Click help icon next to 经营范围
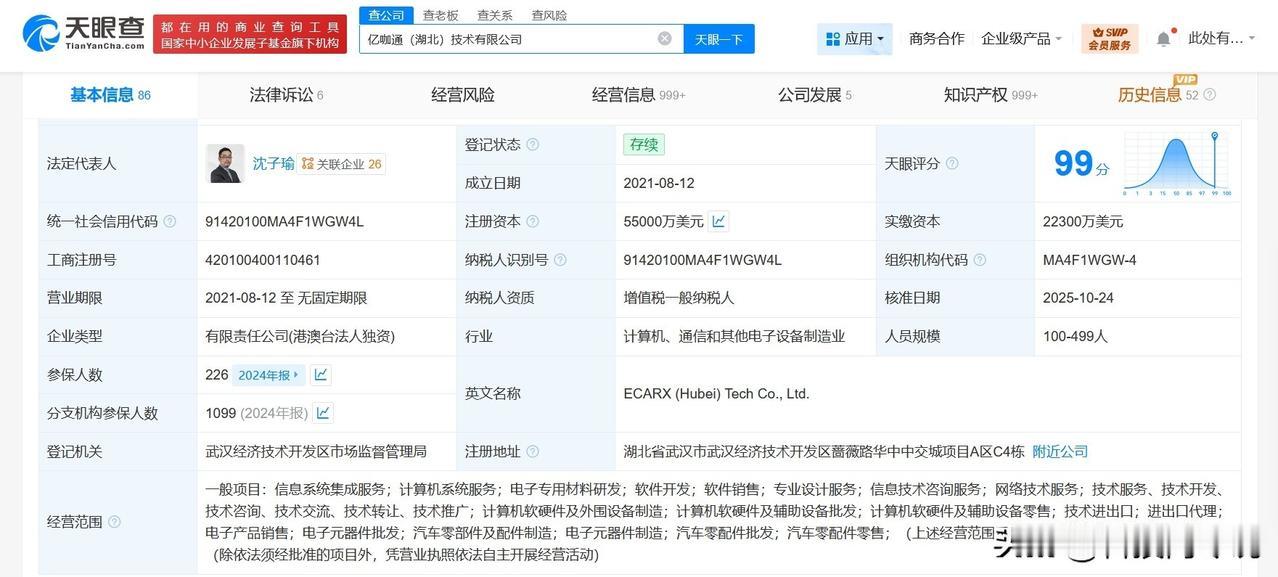Screen dimensions: 1278x577 tap(114, 522)
